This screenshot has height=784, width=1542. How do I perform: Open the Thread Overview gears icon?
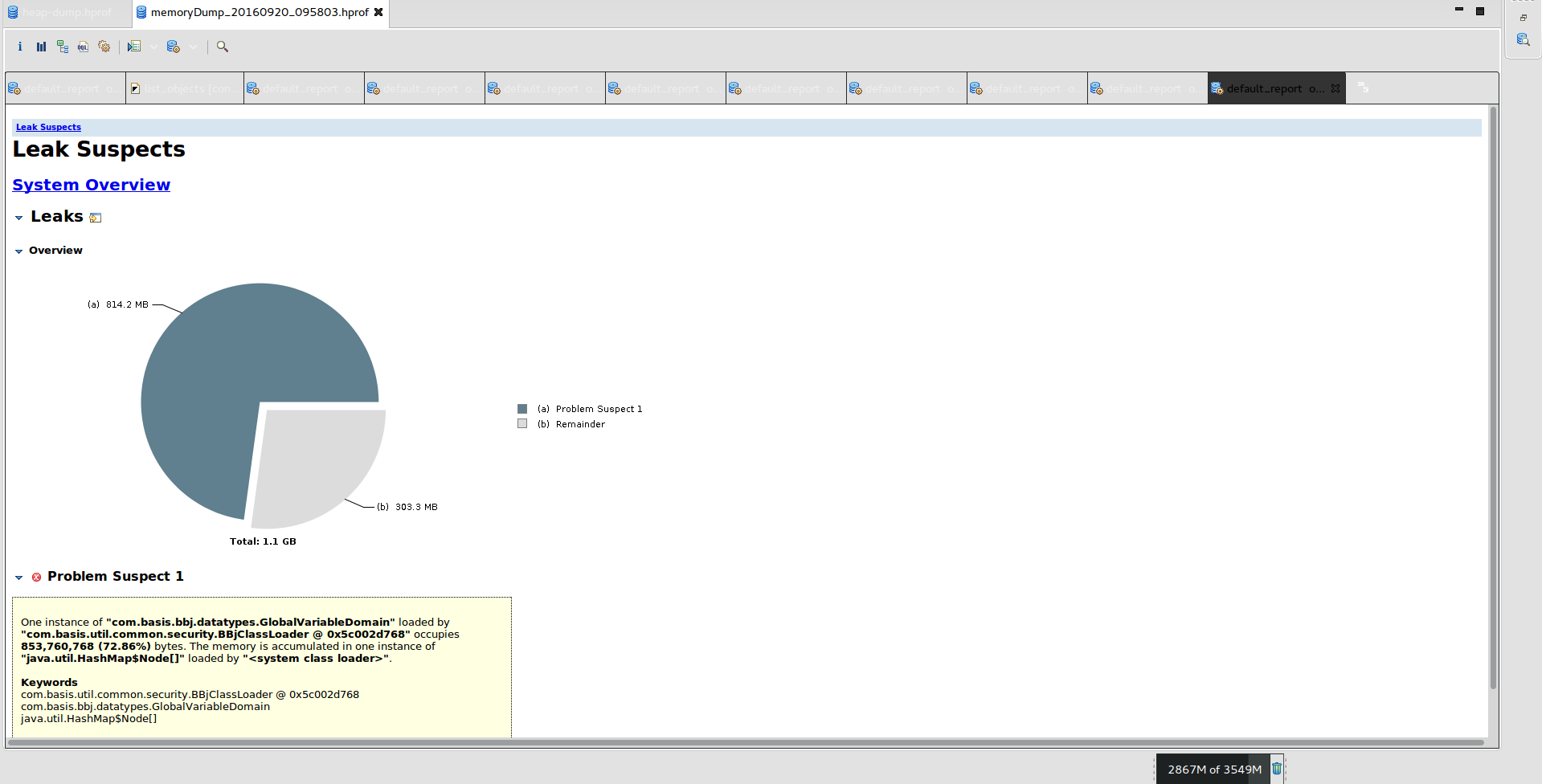[104, 47]
